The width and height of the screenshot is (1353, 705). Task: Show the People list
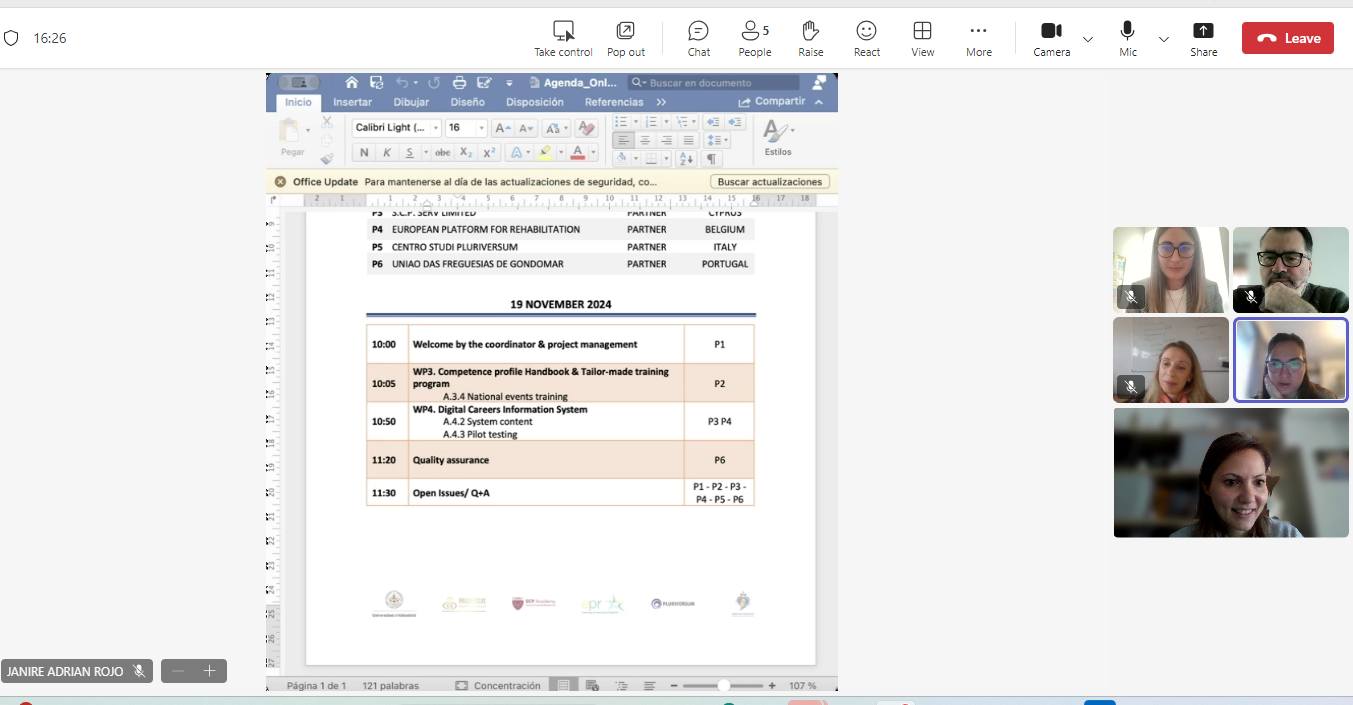coord(754,38)
